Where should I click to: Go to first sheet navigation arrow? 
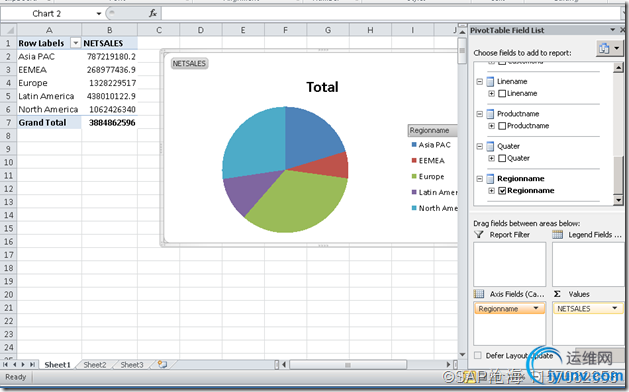pos(5,364)
